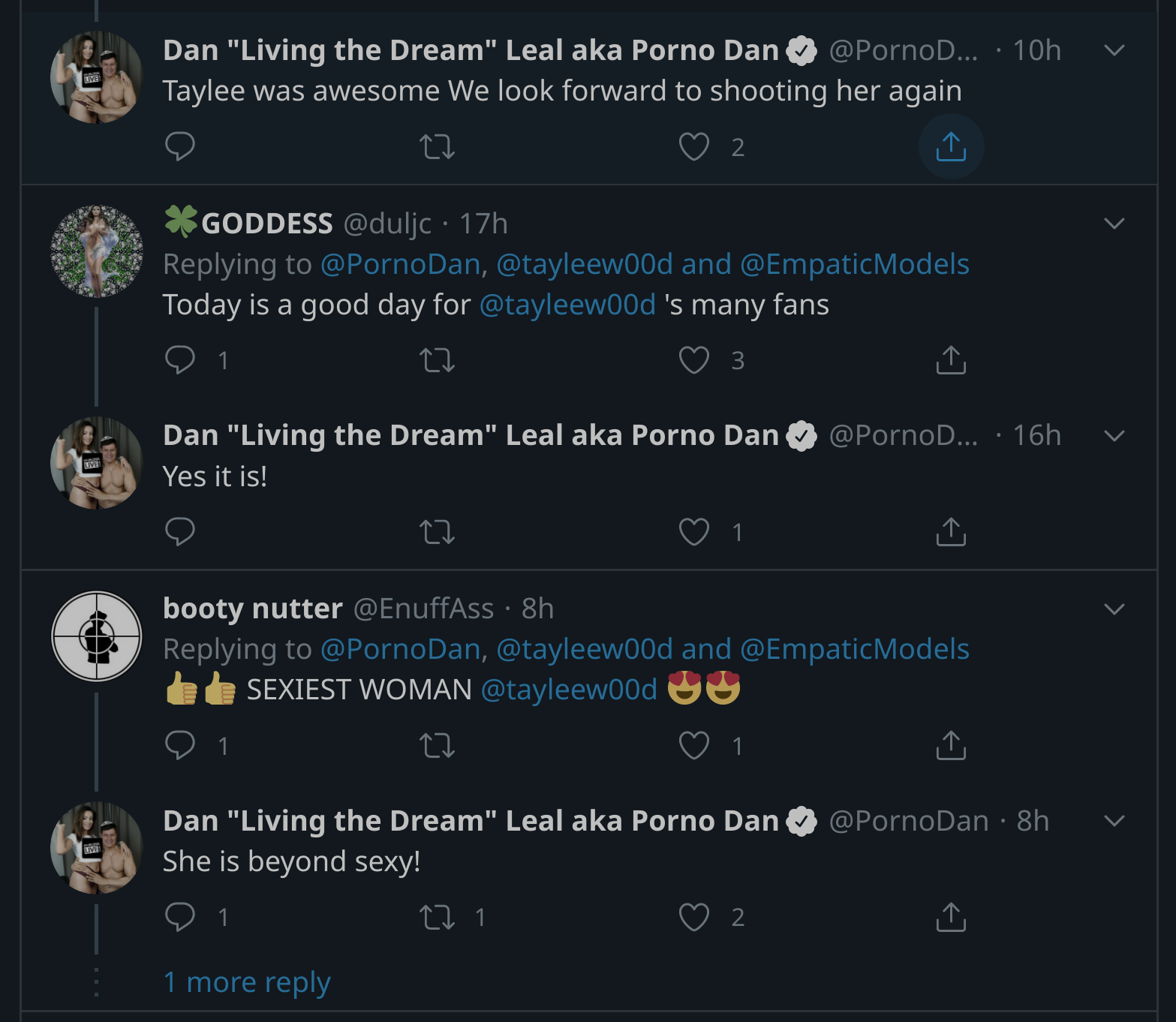Open more options for GODDESS's tweet

[1114, 224]
